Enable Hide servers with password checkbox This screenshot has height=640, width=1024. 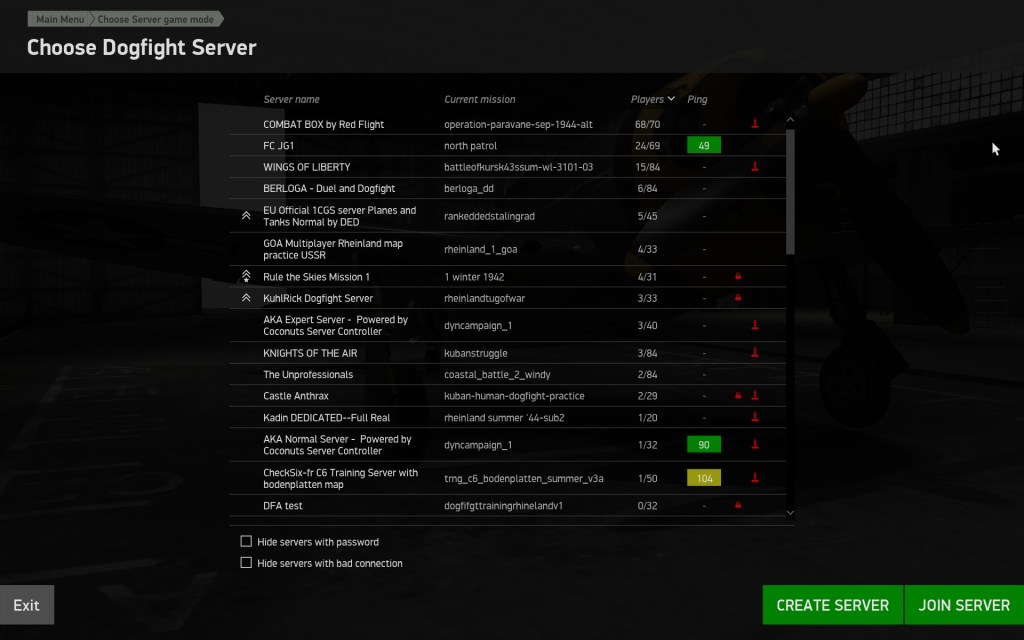246,542
